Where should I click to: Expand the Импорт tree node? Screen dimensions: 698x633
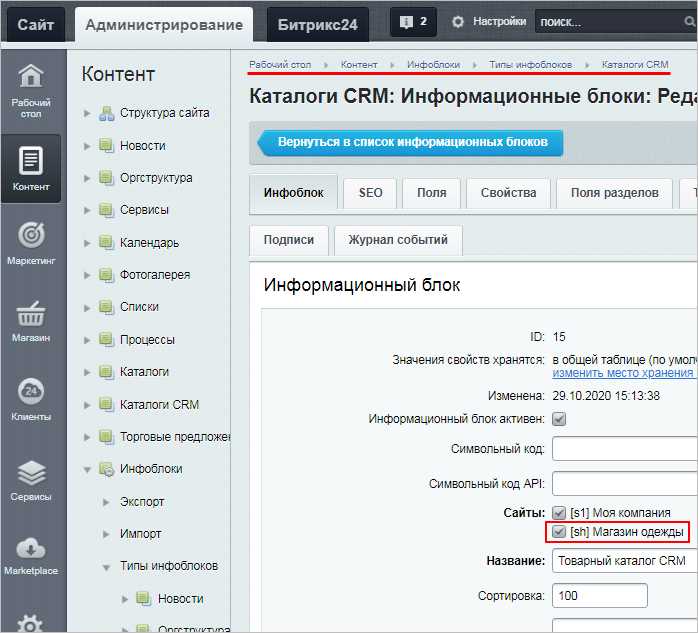click(106, 534)
